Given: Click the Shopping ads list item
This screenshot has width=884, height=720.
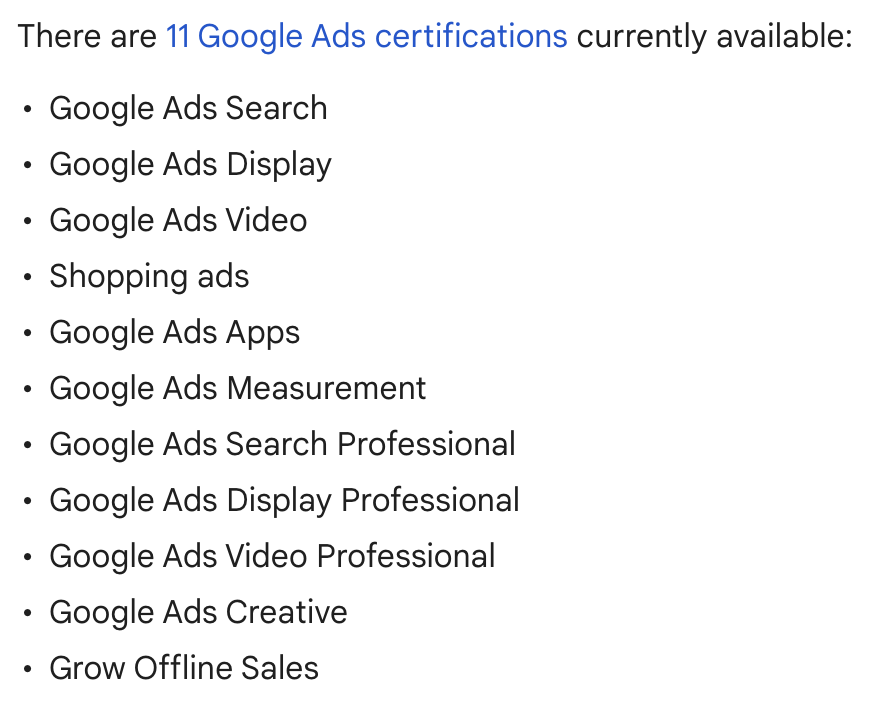Looking at the screenshot, I should [x=149, y=276].
